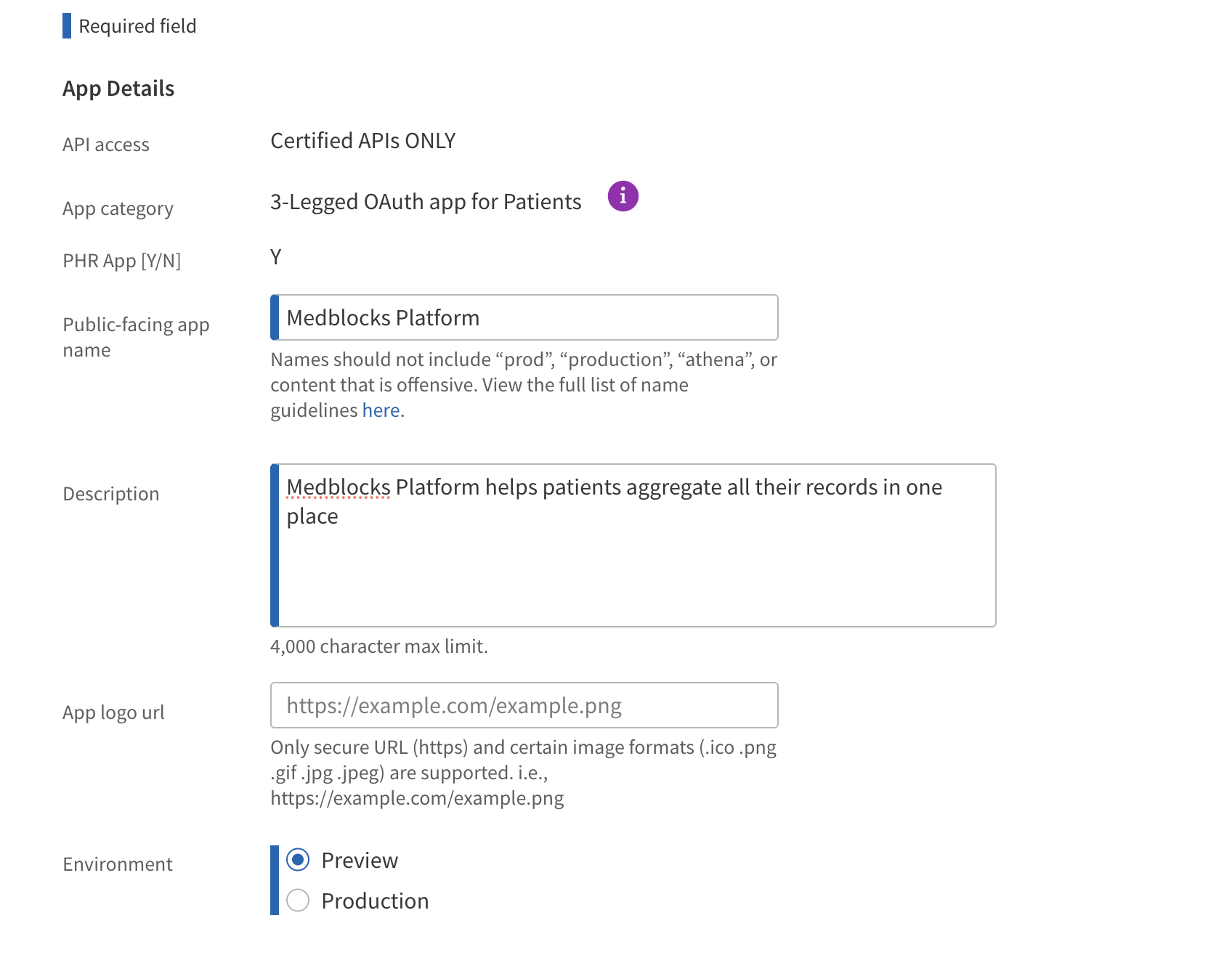Screen dimensions: 1232x963
Task: Click the App category label
Action: click(x=118, y=209)
